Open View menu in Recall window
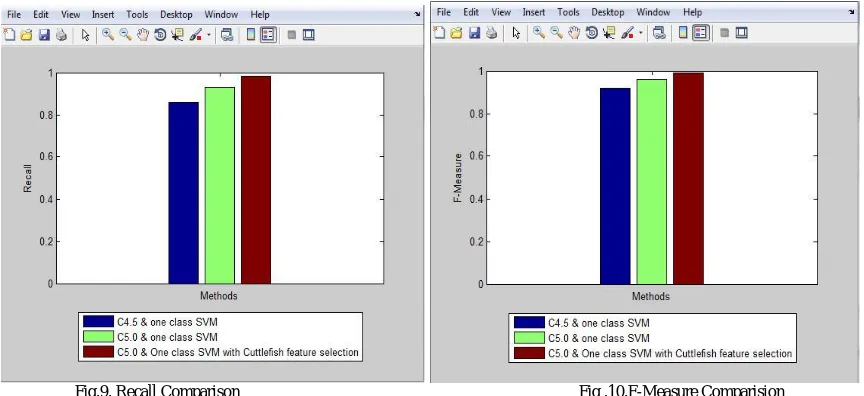Viewport: 864px width, 396px height. [x=70, y=14]
